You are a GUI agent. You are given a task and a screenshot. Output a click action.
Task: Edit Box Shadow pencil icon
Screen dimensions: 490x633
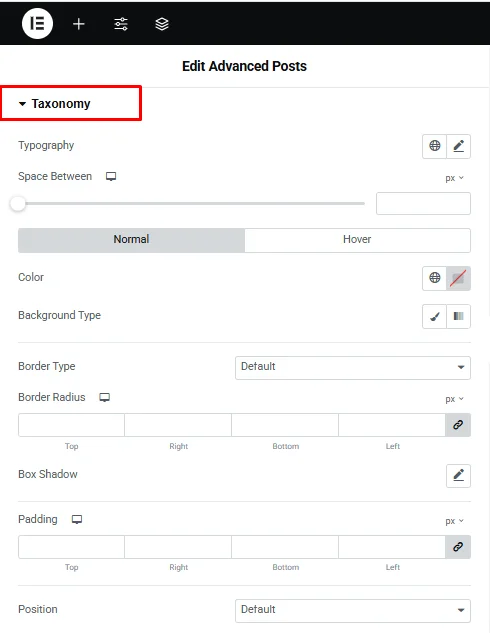pyautogui.click(x=459, y=476)
